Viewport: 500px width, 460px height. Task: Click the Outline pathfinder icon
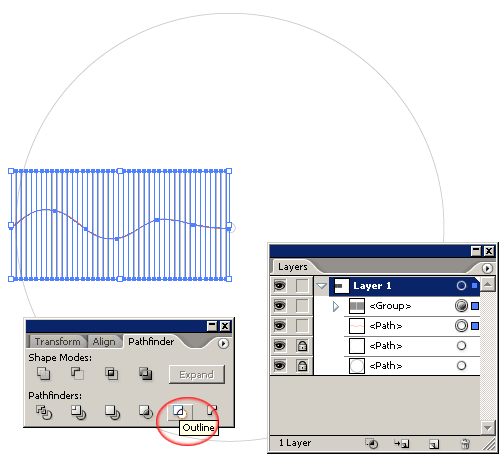tap(180, 412)
